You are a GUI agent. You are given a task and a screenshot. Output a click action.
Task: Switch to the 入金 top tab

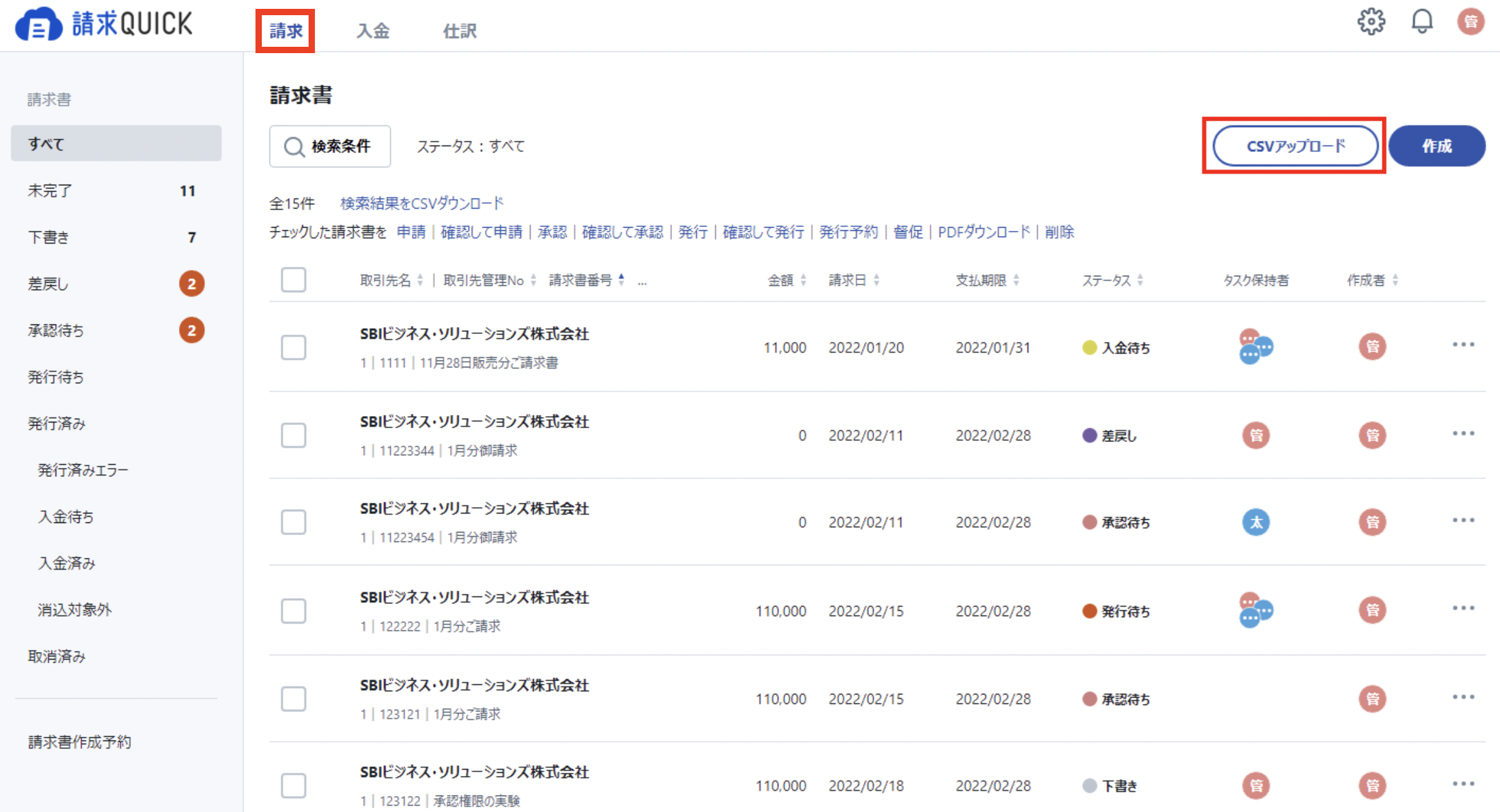(373, 30)
